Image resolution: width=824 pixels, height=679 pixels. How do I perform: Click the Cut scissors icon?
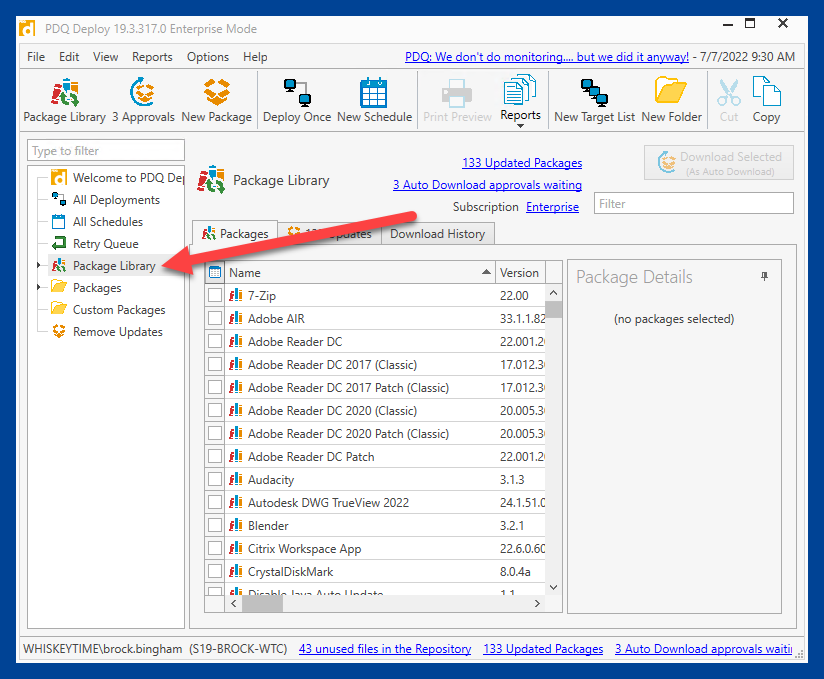[x=729, y=101]
